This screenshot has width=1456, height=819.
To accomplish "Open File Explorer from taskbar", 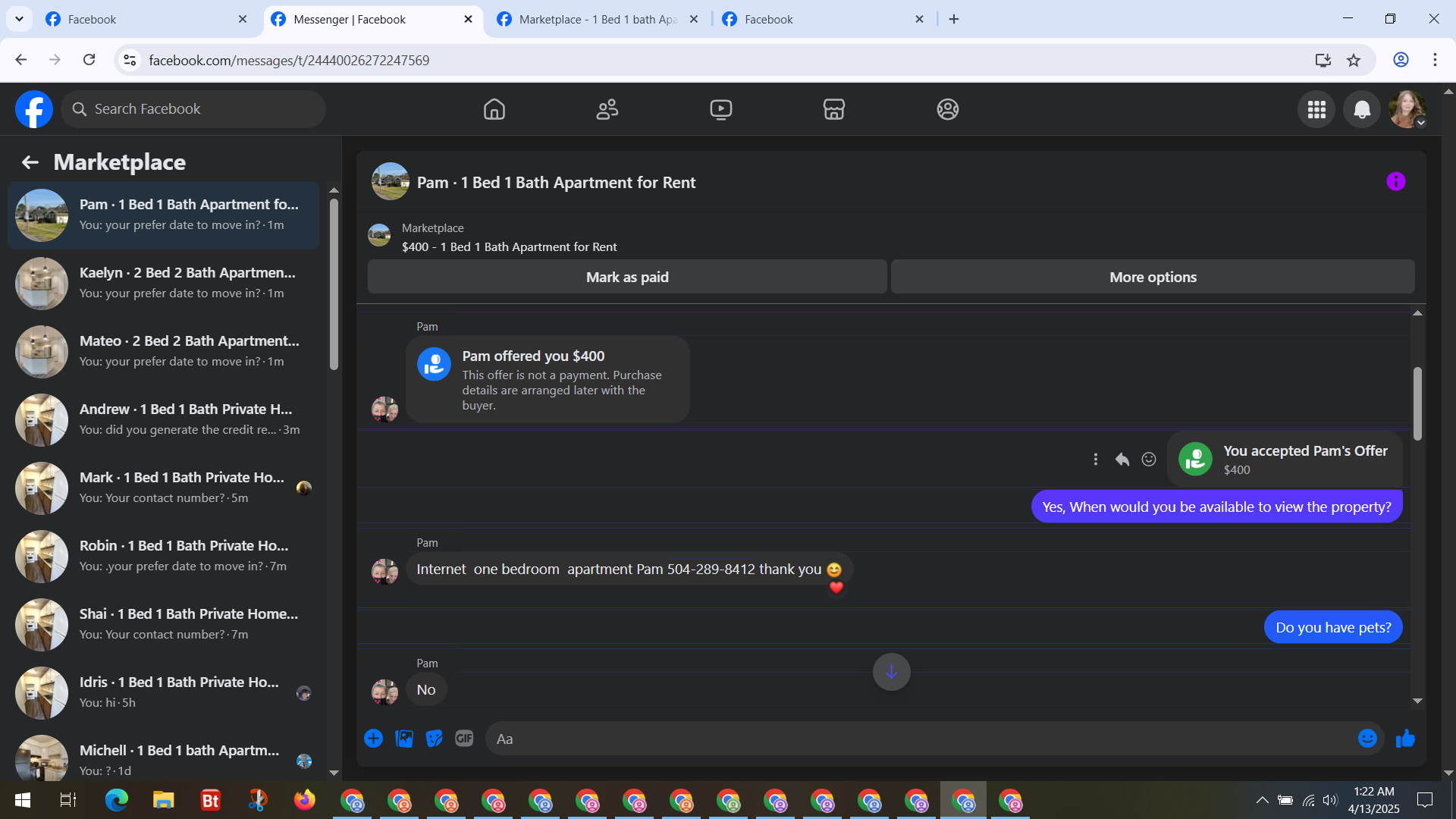I will coord(164,800).
